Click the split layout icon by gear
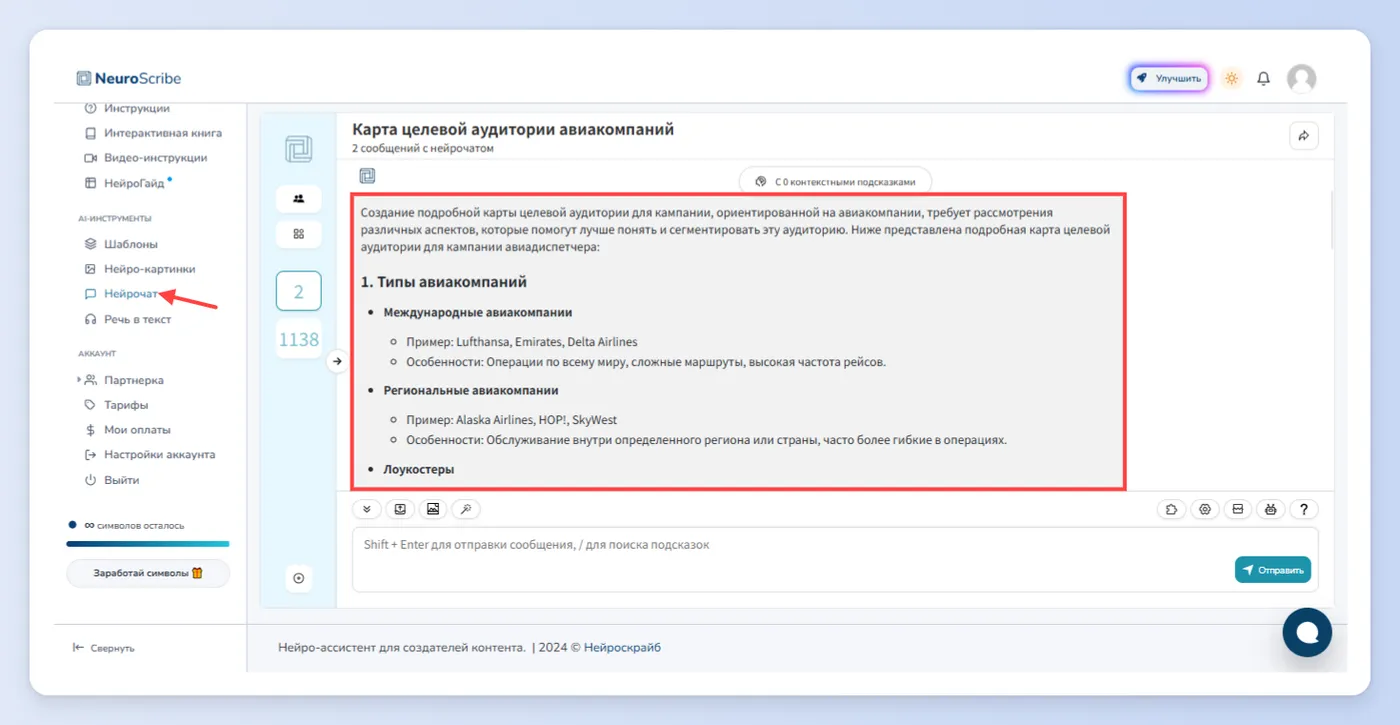 click(x=1238, y=509)
